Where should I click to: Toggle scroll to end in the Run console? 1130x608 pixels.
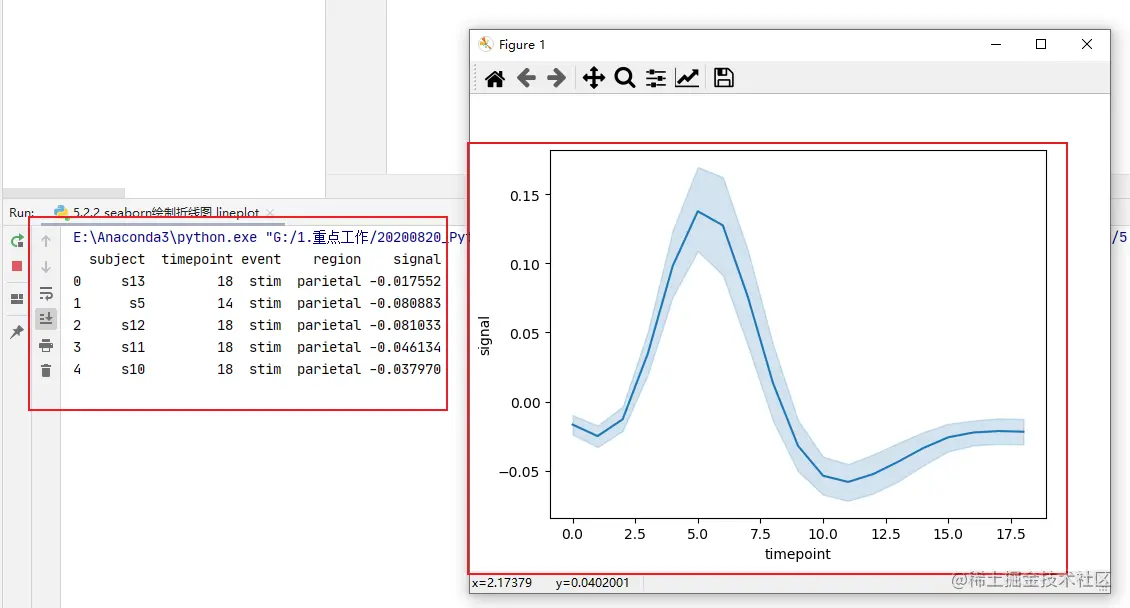click(46, 318)
